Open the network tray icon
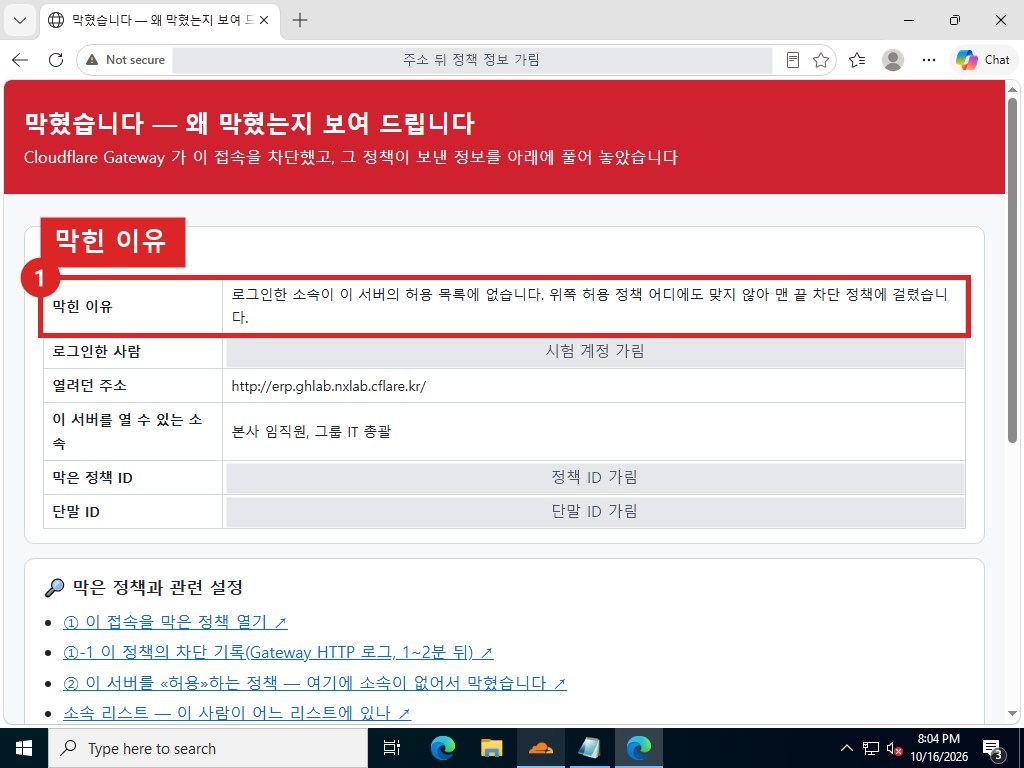This screenshot has width=1024, height=768. pos(871,748)
